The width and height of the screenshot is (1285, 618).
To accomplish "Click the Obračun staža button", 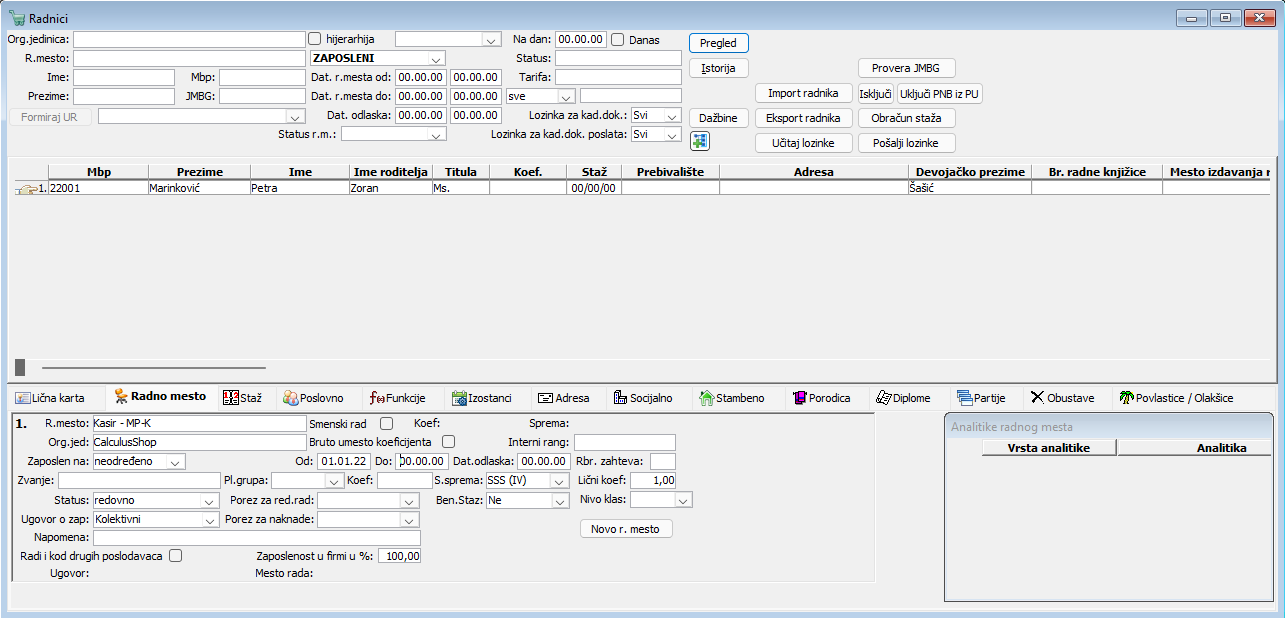I will click(x=907, y=118).
